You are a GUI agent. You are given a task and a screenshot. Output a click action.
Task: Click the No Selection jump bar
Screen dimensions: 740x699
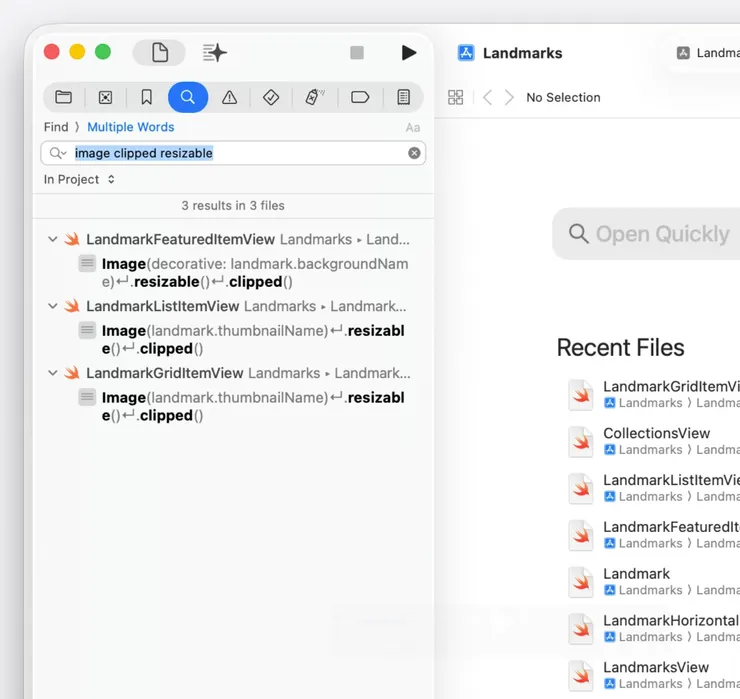563,97
